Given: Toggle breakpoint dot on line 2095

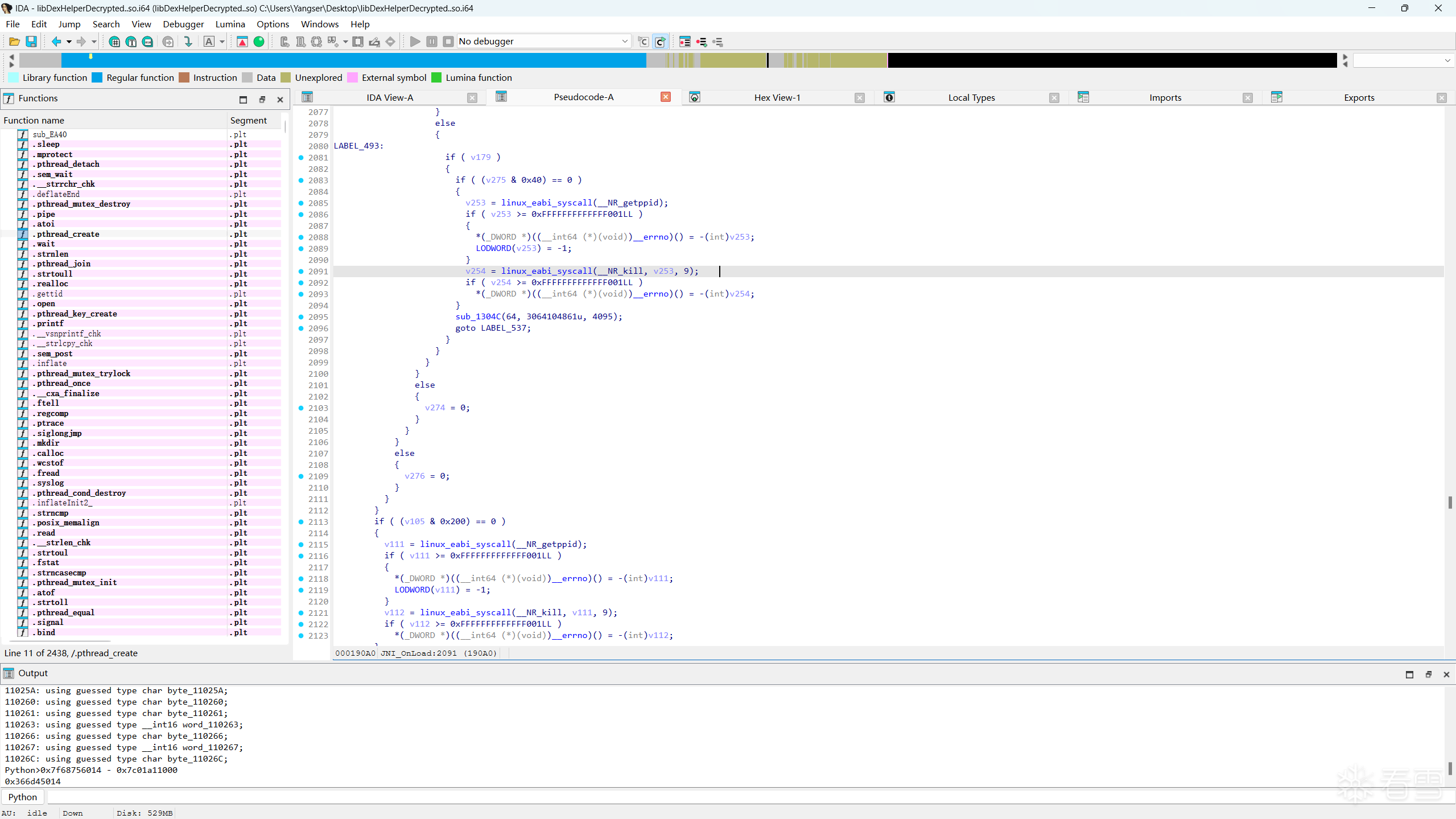Looking at the screenshot, I should [302, 317].
